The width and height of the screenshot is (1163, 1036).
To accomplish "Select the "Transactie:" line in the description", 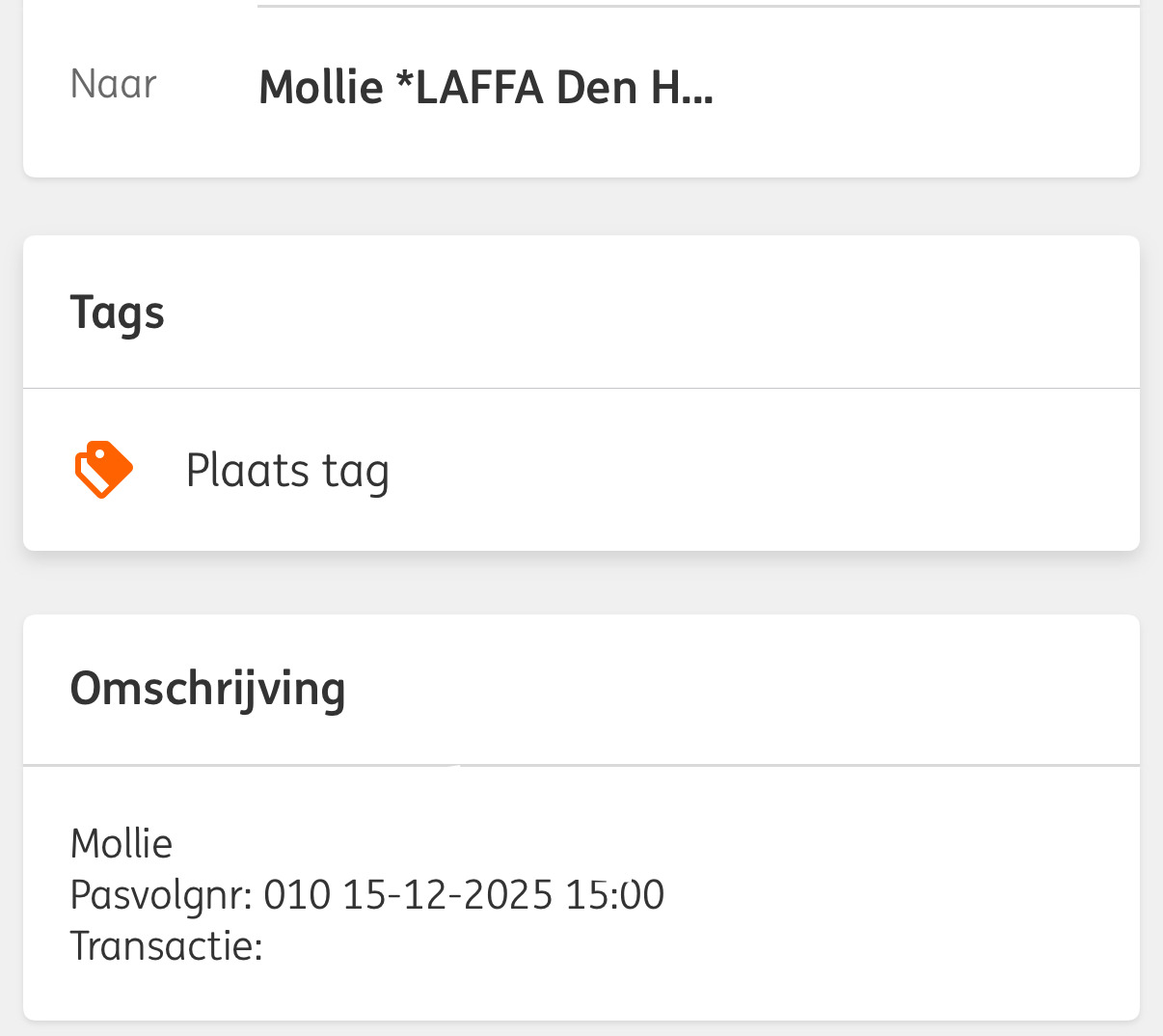I will [166, 945].
